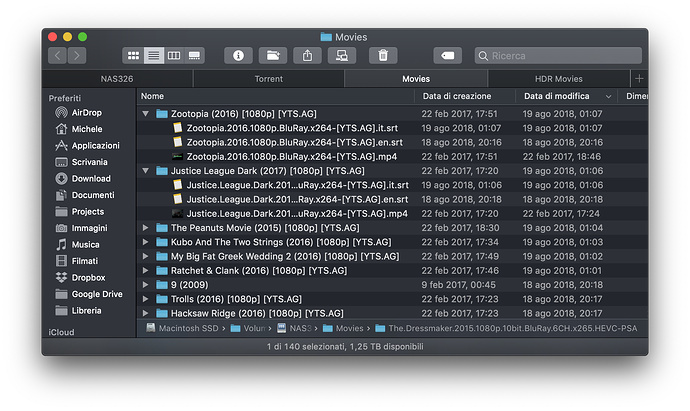
Task: Select the Movies tab
Action: (416, 79)
